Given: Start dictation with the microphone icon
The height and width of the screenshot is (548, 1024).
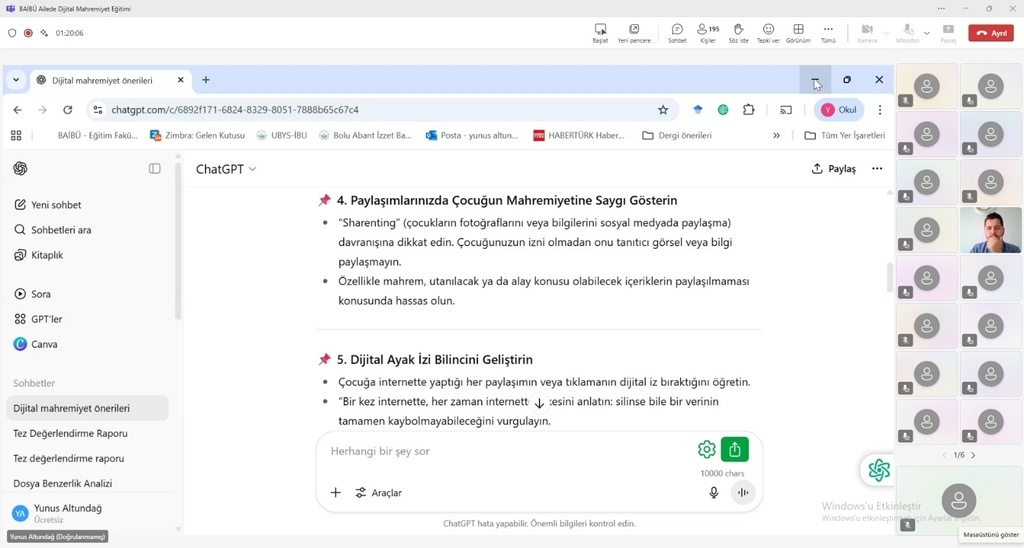Looking at the screenshot, I should pos(714,492).
